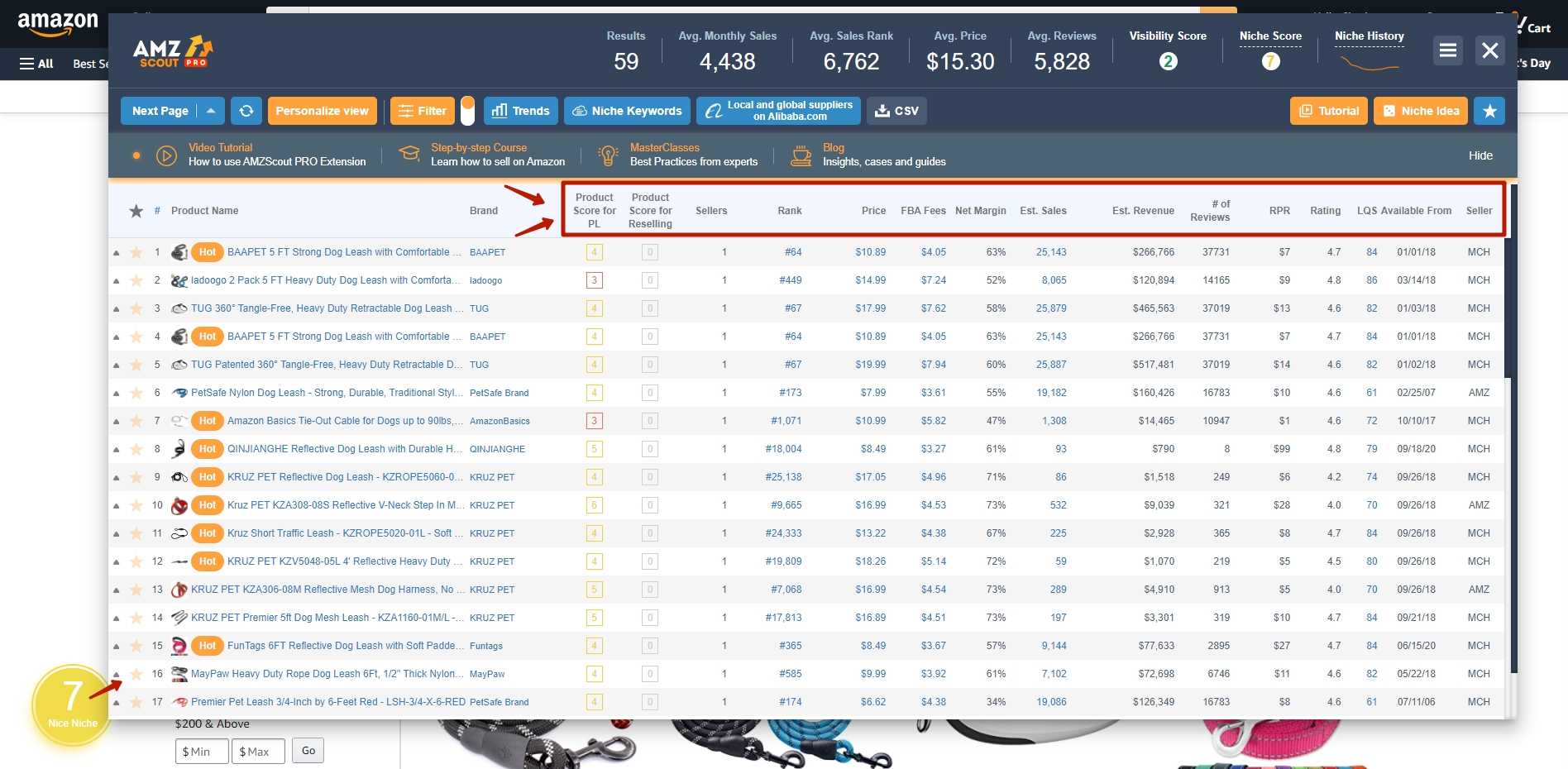Go to Next Page of results
This screenshot has height=769, width=1568.
click(160, 111)
